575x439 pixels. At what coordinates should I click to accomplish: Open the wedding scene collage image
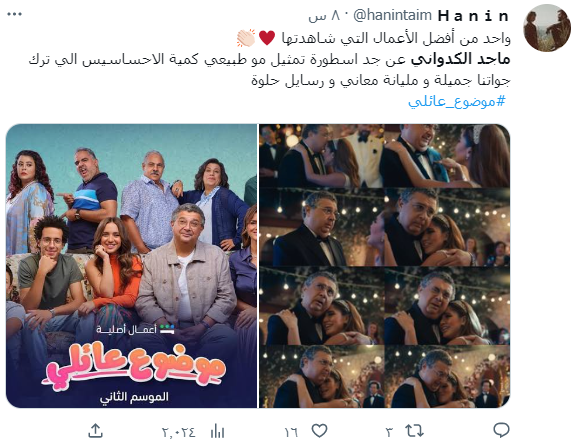(x=385, y=266)
